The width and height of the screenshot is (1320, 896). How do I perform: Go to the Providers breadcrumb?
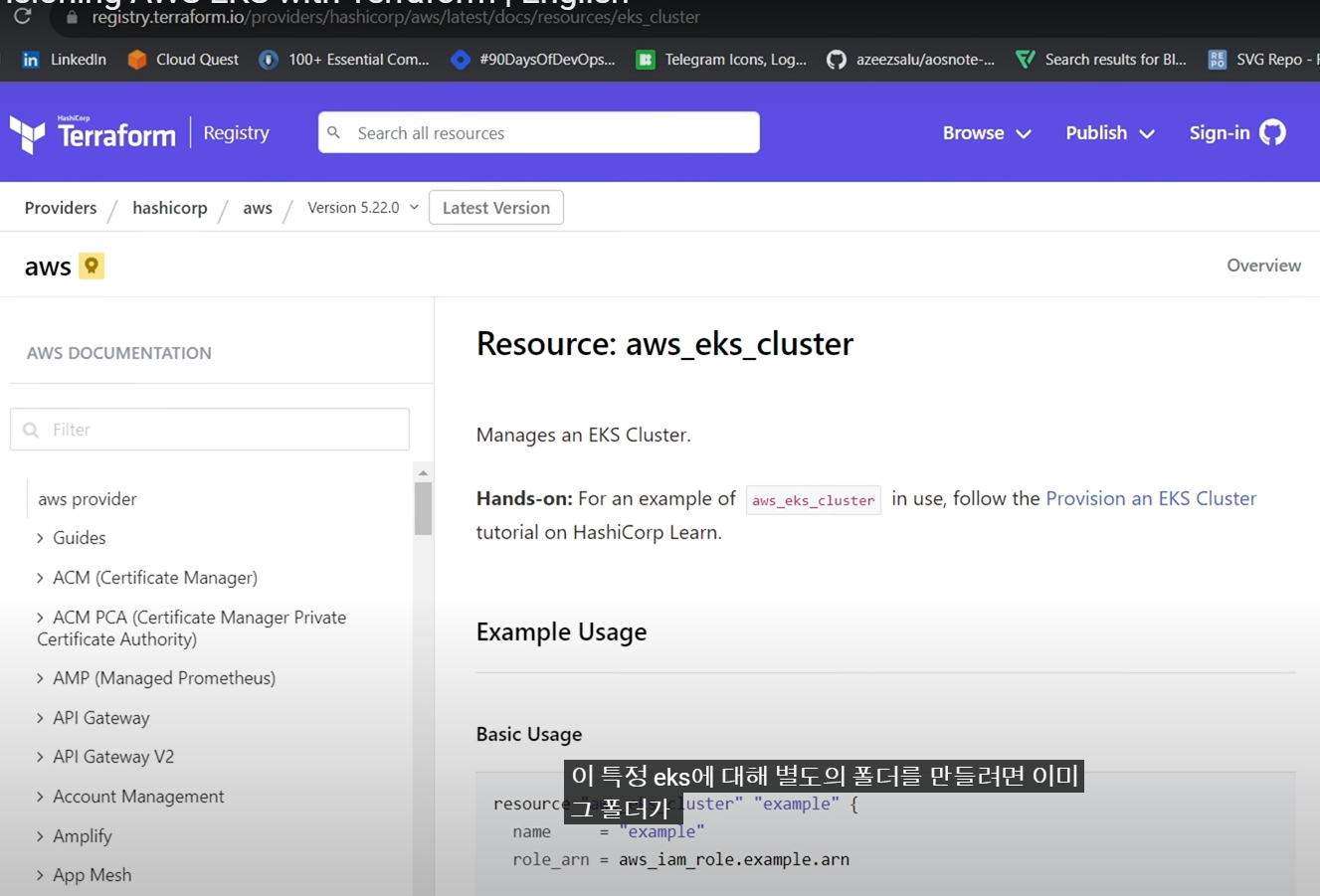click(x=61, y=208)
